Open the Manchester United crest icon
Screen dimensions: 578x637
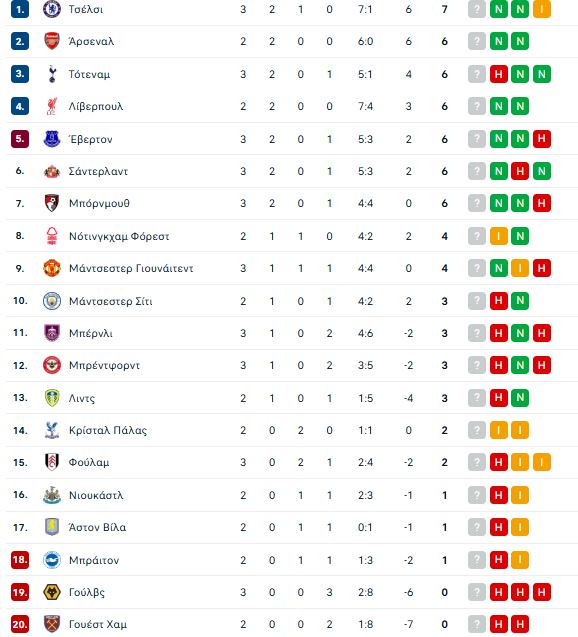(52, 268)
